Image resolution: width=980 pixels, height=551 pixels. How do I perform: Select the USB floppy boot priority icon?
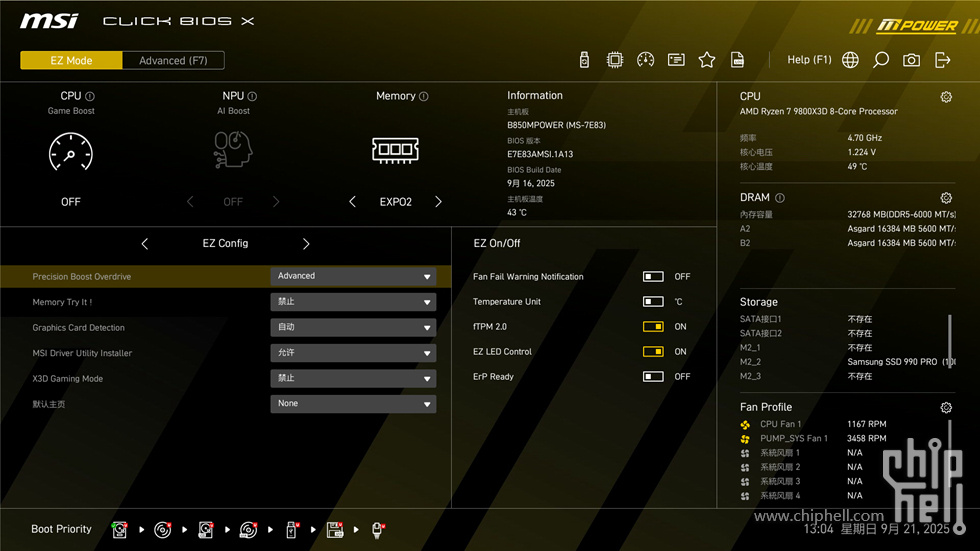pyautogui.click(x=335, y=530)
